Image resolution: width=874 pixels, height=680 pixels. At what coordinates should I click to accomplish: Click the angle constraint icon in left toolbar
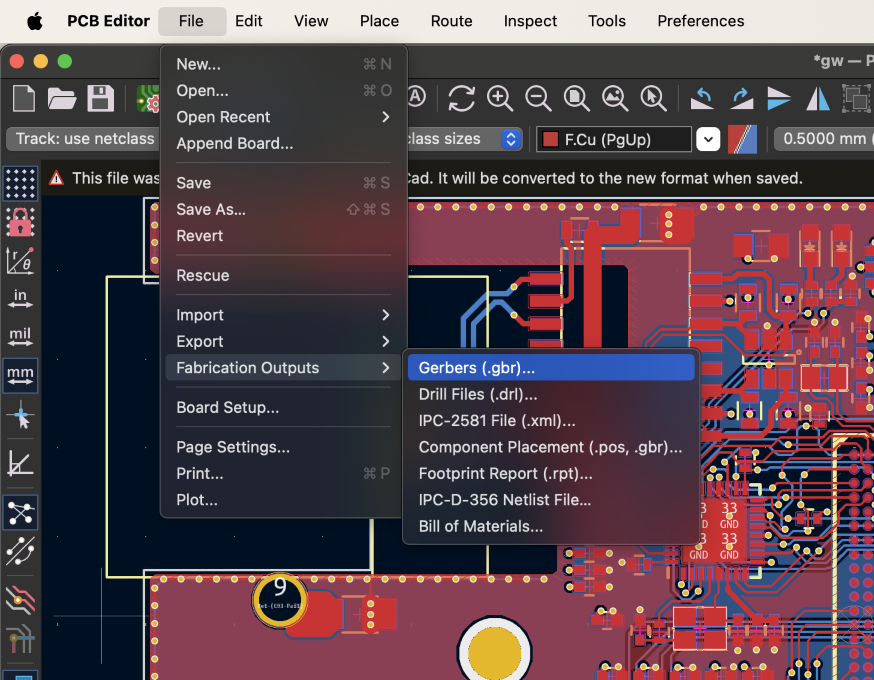tap(21, 463)
